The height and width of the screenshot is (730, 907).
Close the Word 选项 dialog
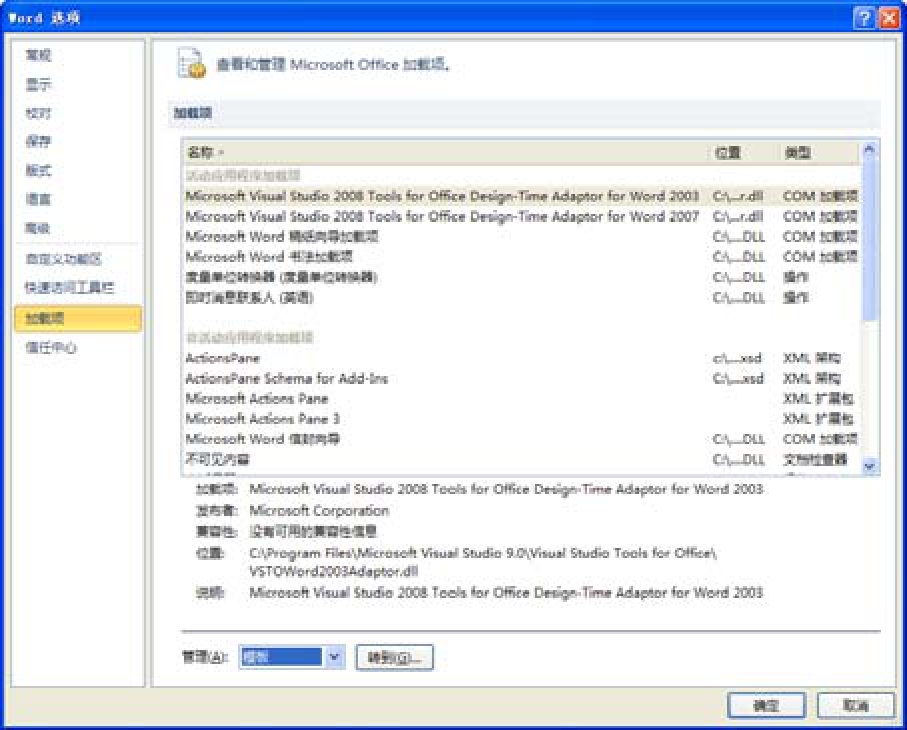(889, 19)
